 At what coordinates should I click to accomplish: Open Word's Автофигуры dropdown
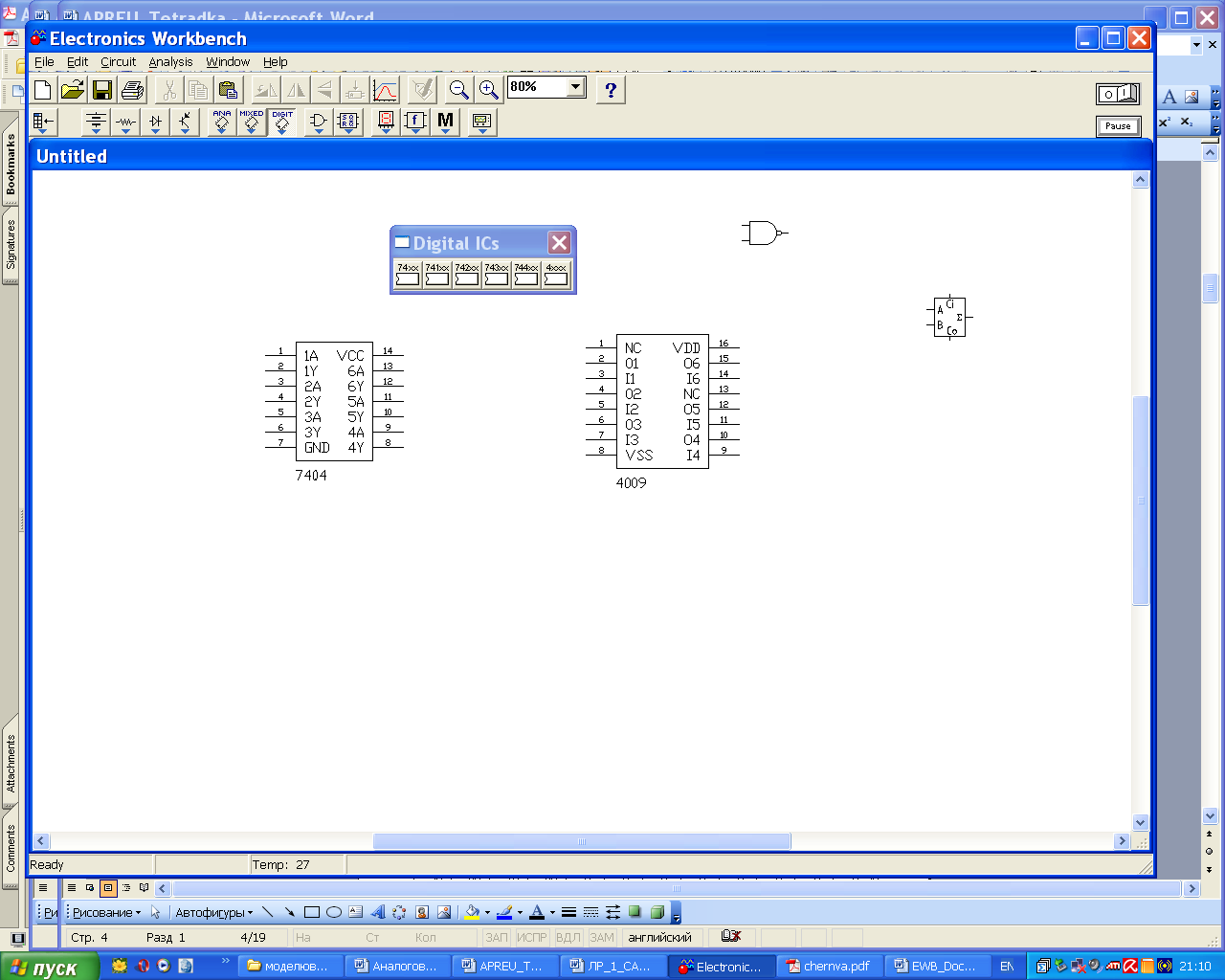pos(213,912)
